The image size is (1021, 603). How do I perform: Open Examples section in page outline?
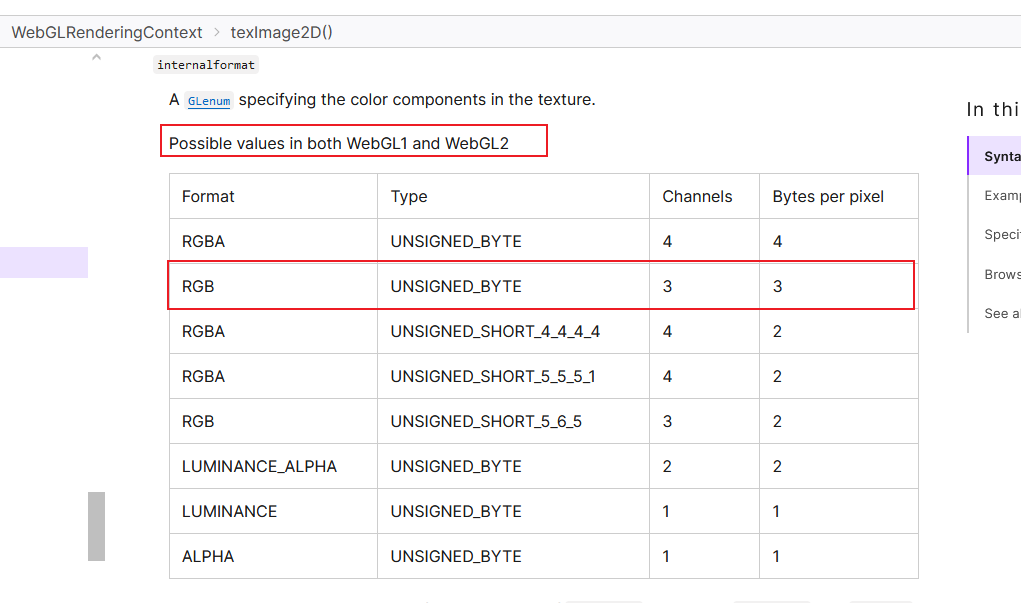click(x=1002, y=195)
